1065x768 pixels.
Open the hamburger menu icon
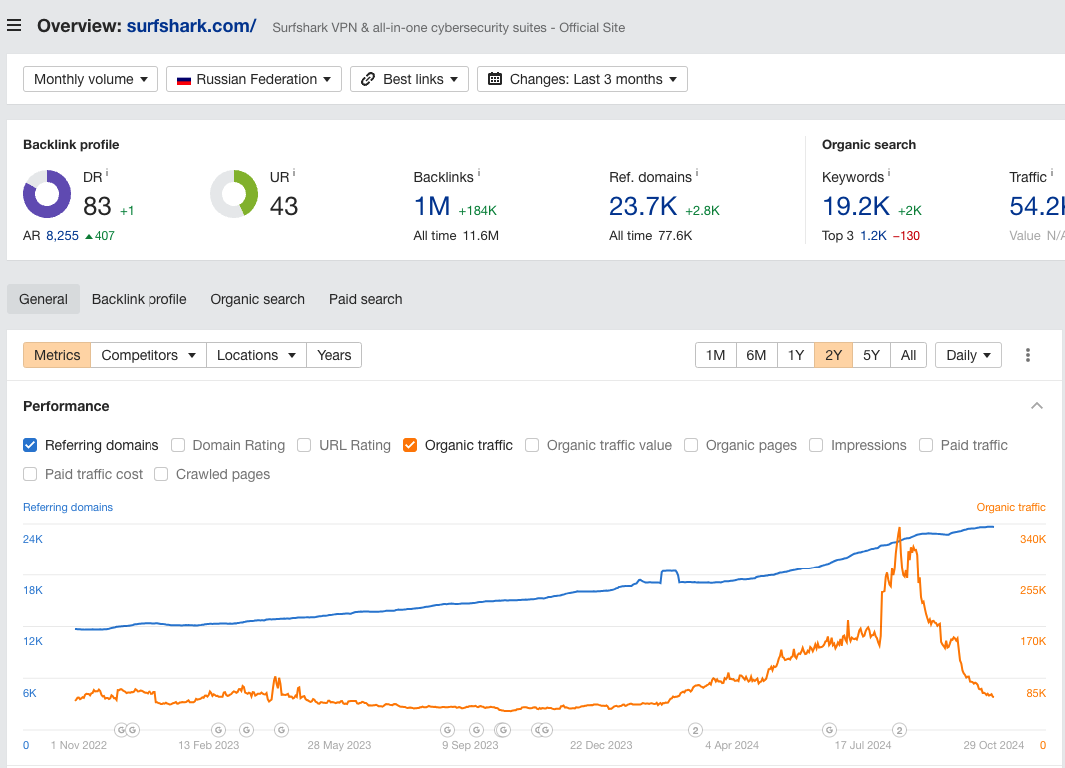14,26
